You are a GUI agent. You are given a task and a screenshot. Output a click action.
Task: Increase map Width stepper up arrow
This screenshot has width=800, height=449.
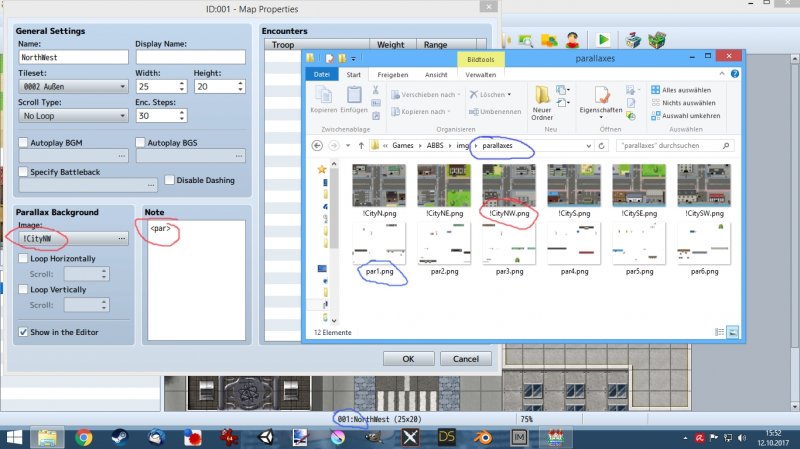182,83
